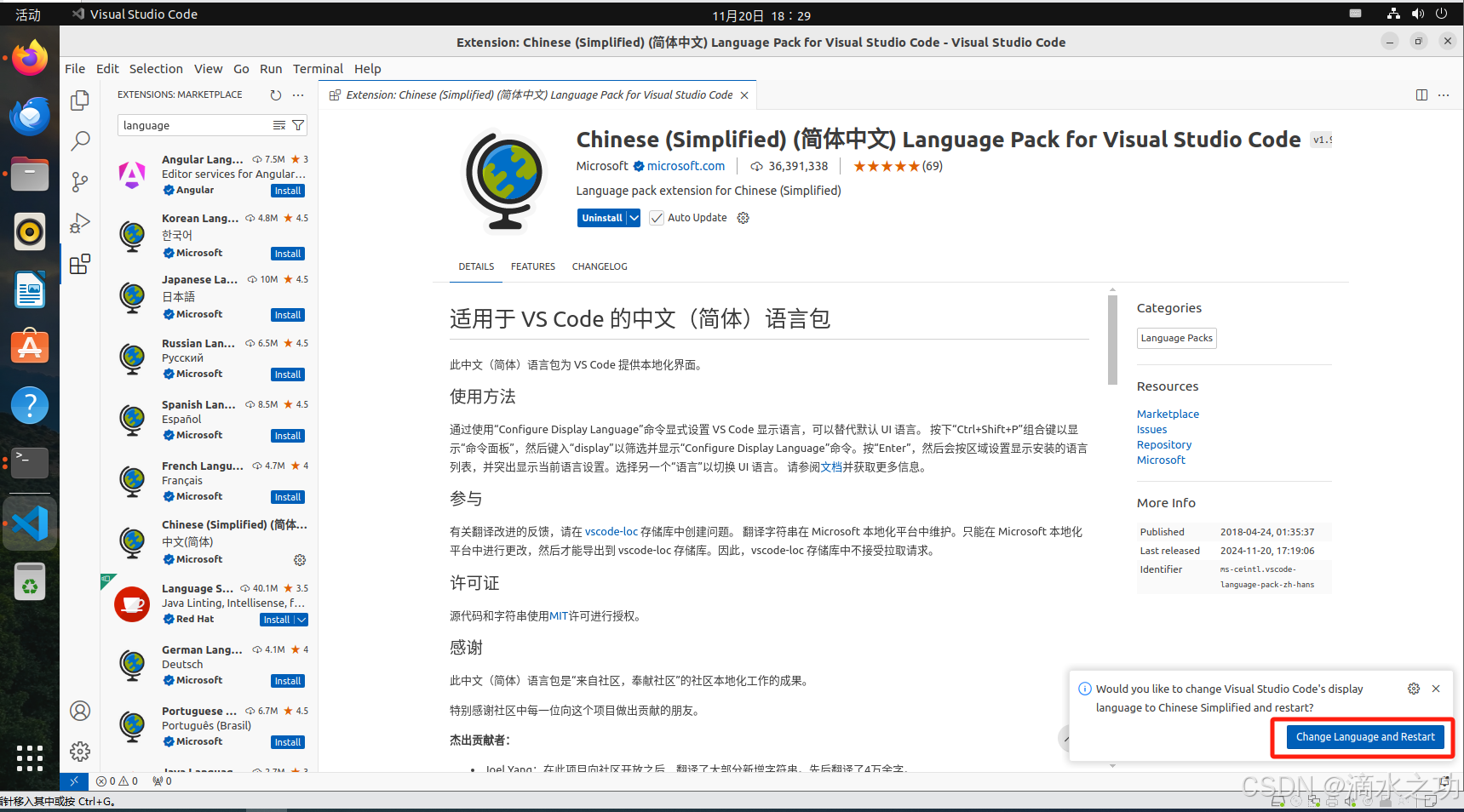Click Change Language and Restart button

[1365, 737]
